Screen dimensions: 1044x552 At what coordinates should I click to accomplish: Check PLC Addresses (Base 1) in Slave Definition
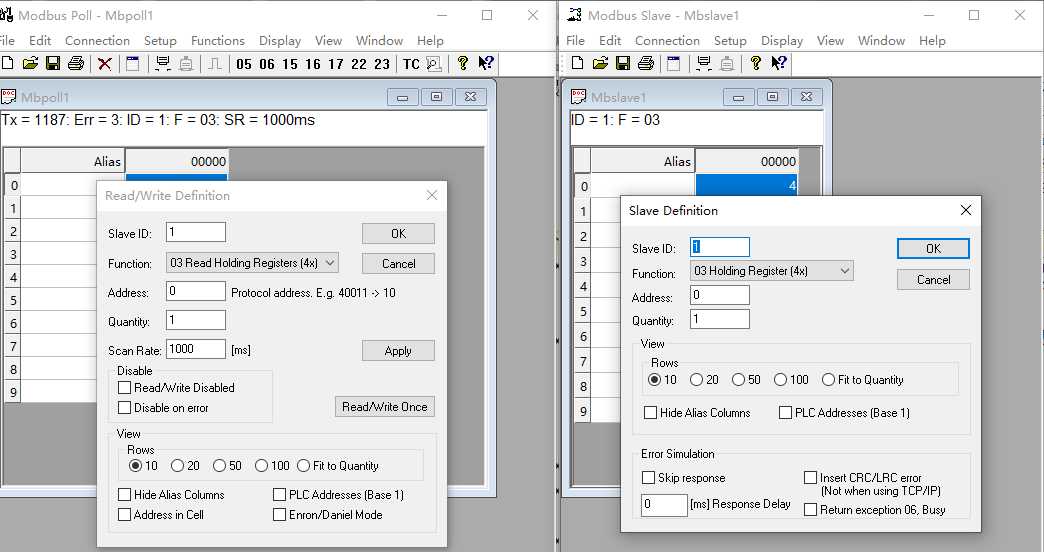click(786, 413)
